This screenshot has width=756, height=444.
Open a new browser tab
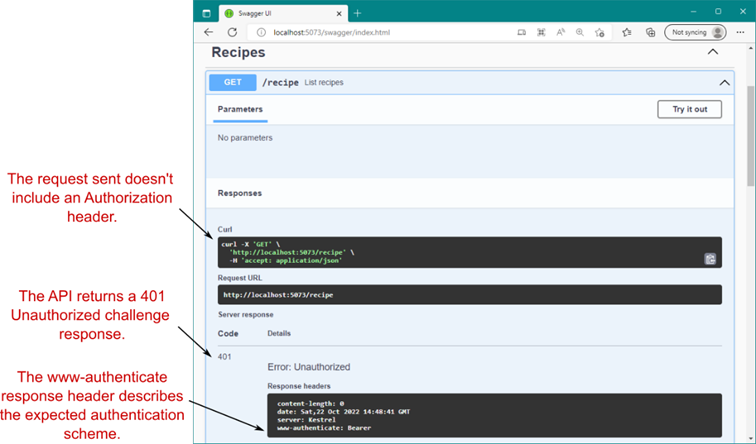pos(357,13)
